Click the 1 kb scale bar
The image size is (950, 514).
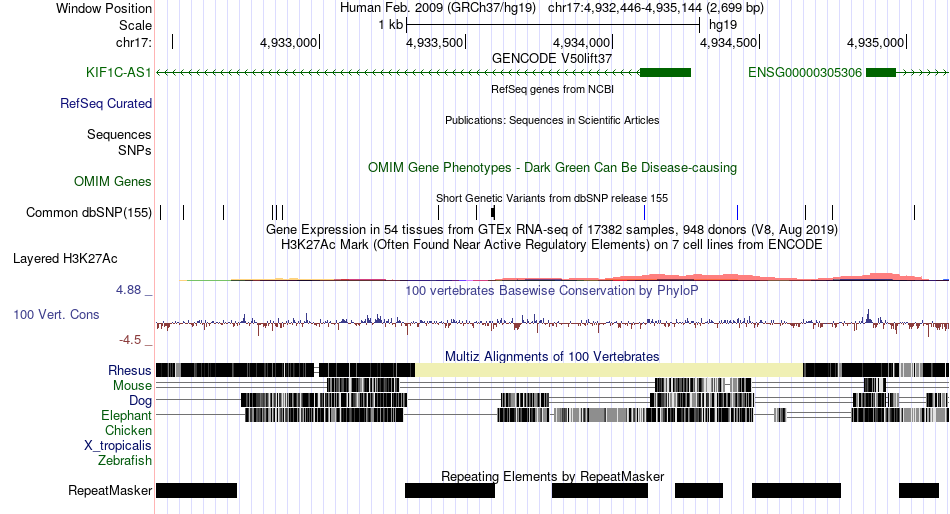pos(553,25)
